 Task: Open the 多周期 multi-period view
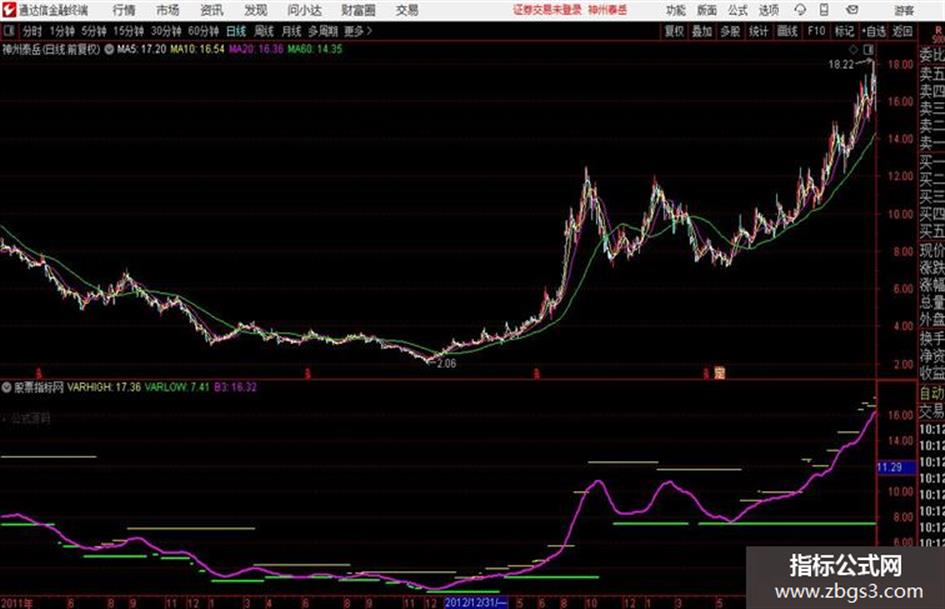click(x=323, y=31)
